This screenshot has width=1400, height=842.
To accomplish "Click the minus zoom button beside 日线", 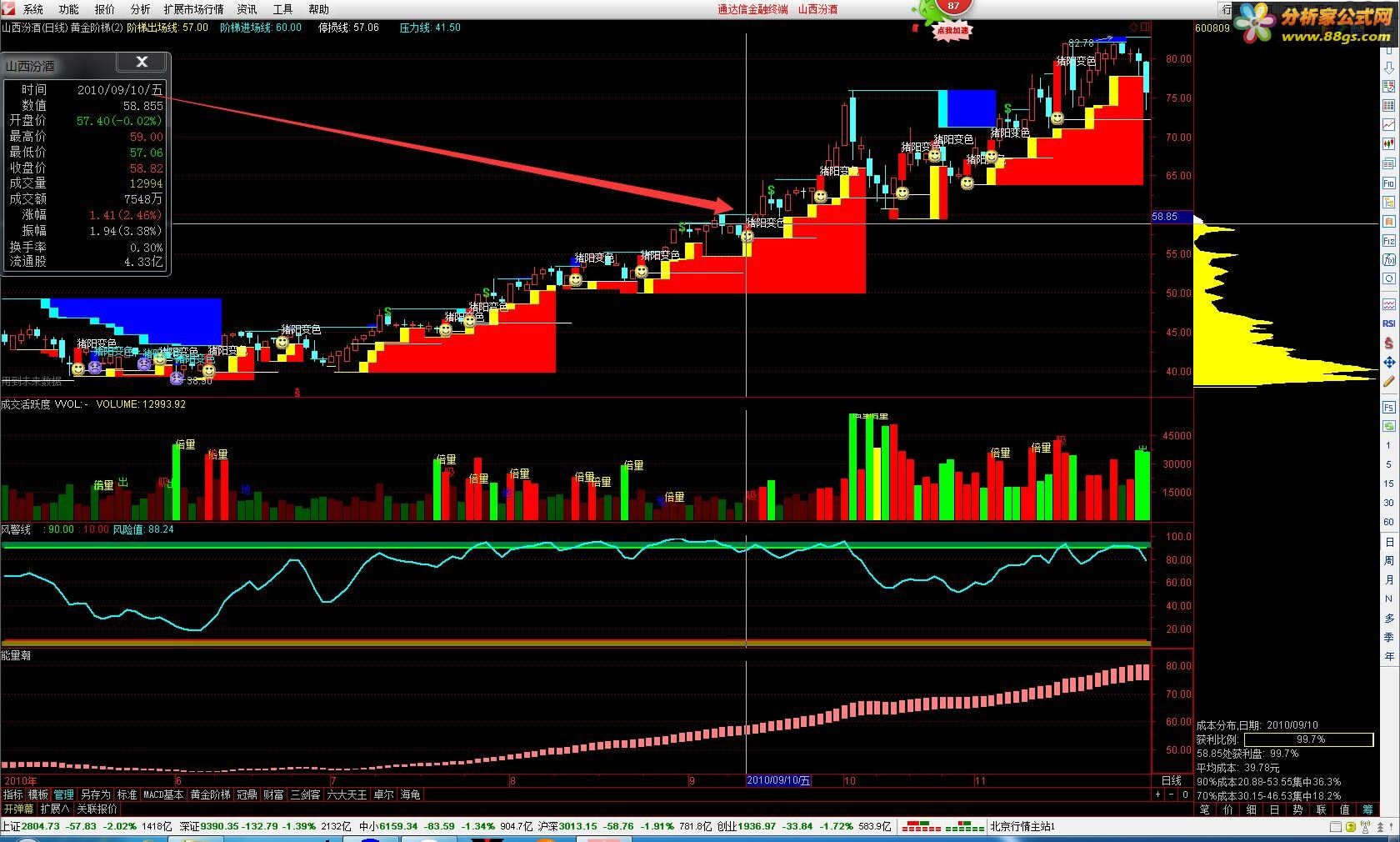I will click(x=1172, y=795).
